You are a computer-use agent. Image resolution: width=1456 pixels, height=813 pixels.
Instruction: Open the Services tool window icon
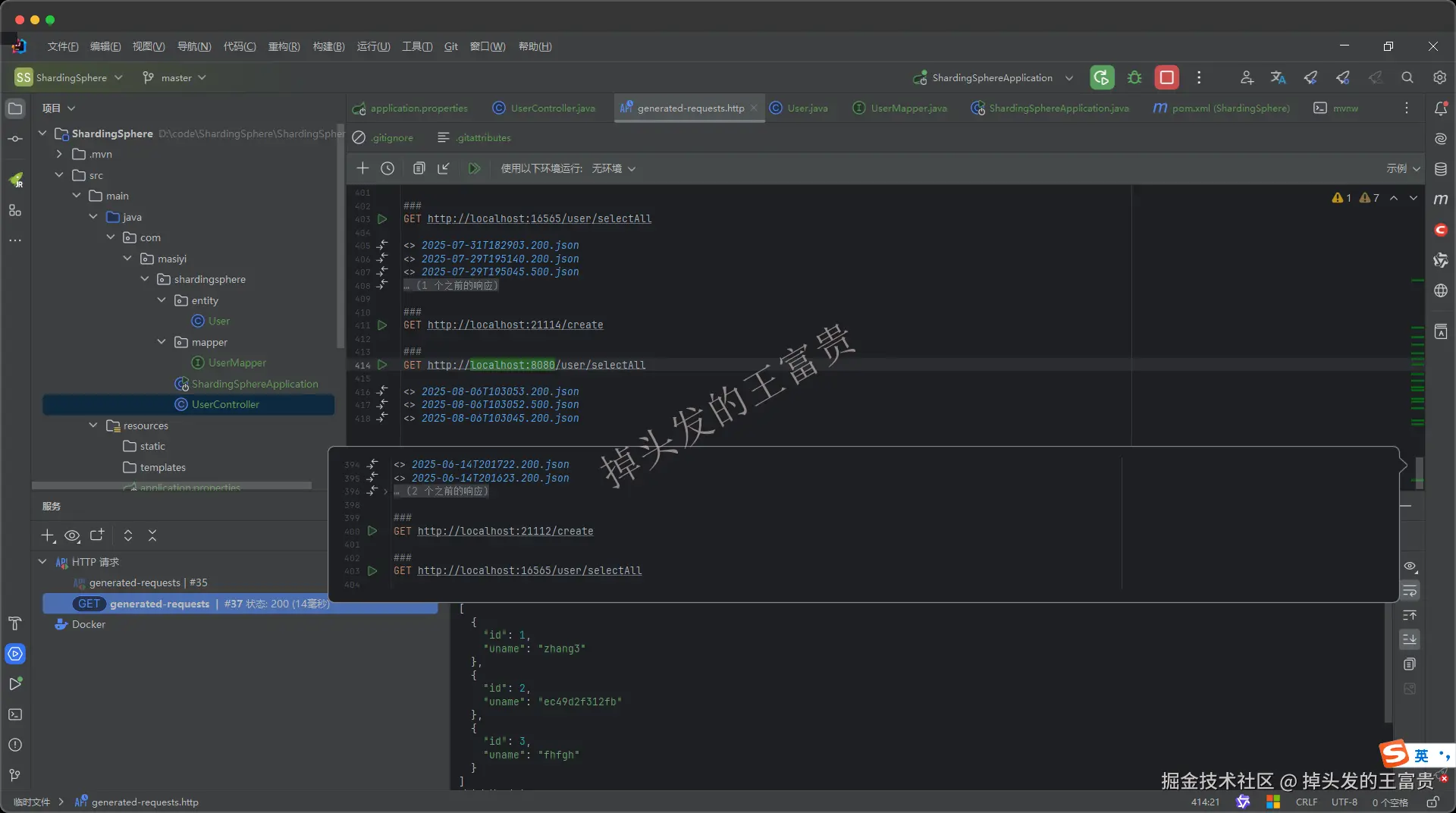click(x=15, y=654)
